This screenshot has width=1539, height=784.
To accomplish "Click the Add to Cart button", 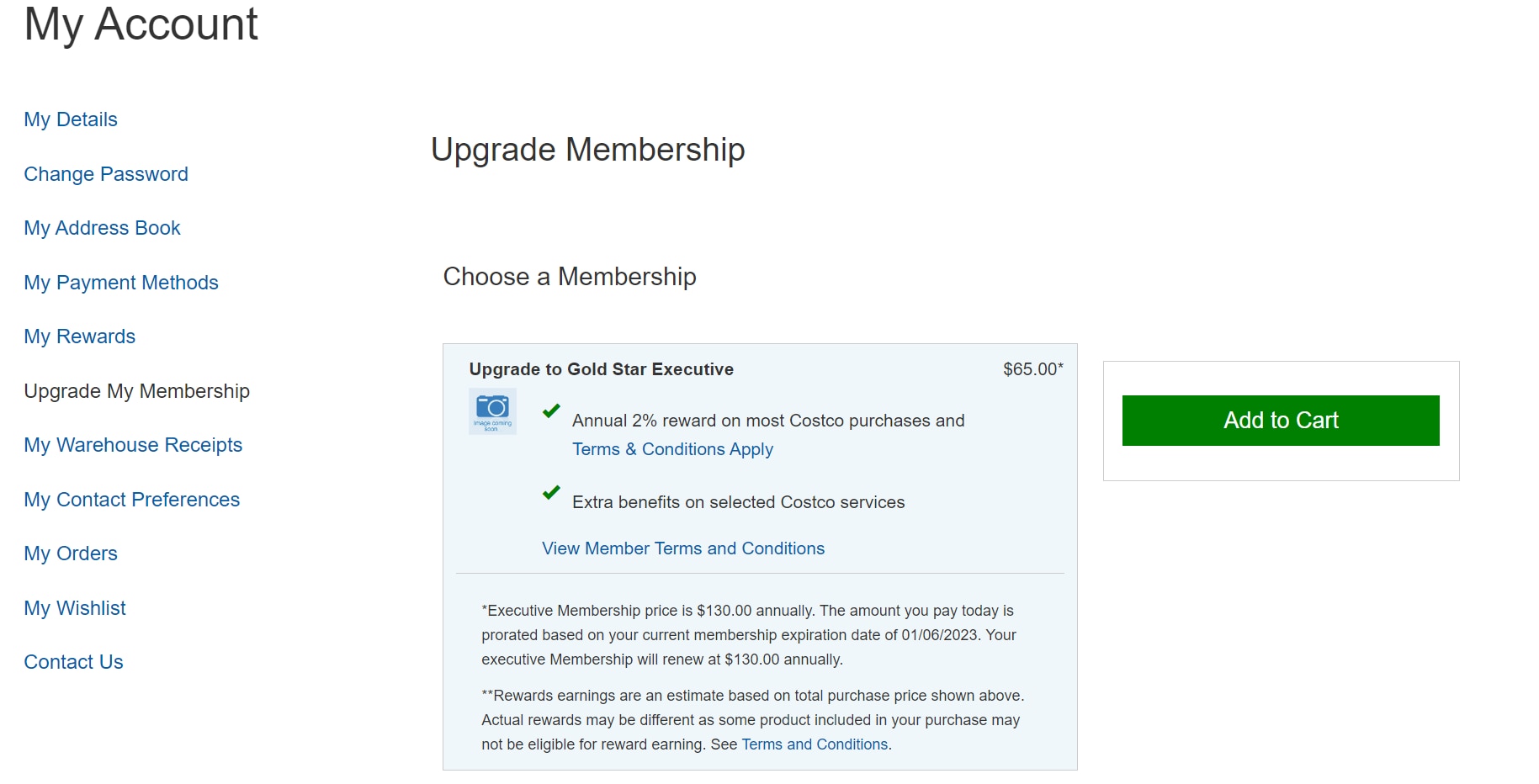I will coord(1280,421).
